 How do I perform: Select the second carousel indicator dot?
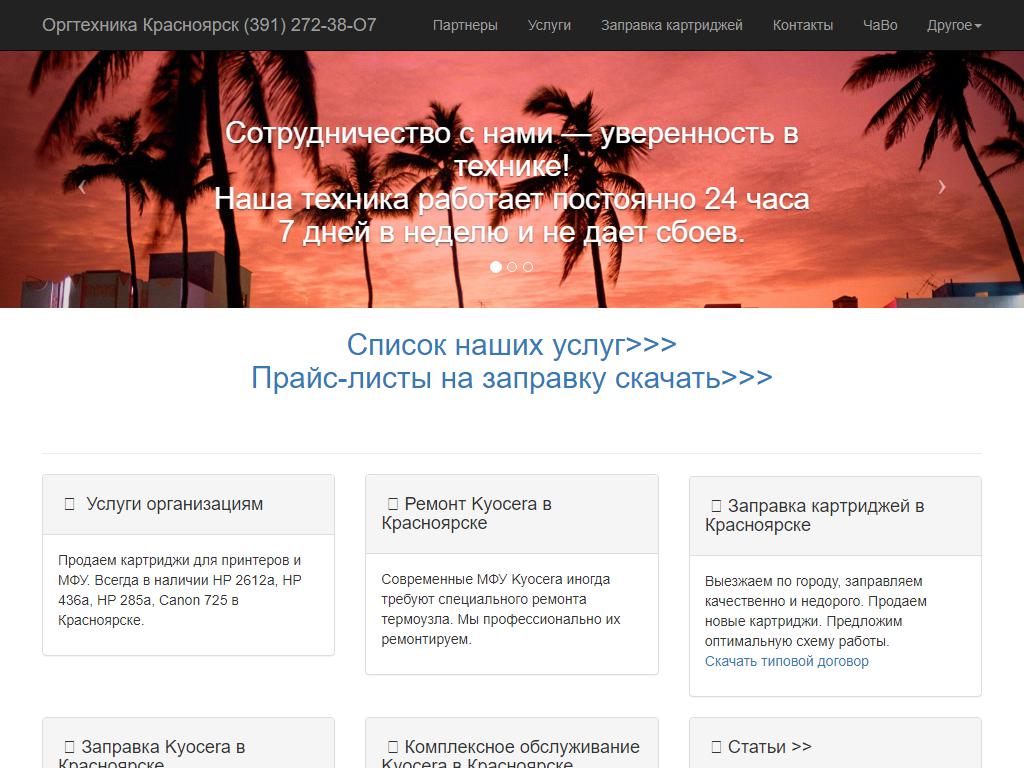click(x=512, y=267)
